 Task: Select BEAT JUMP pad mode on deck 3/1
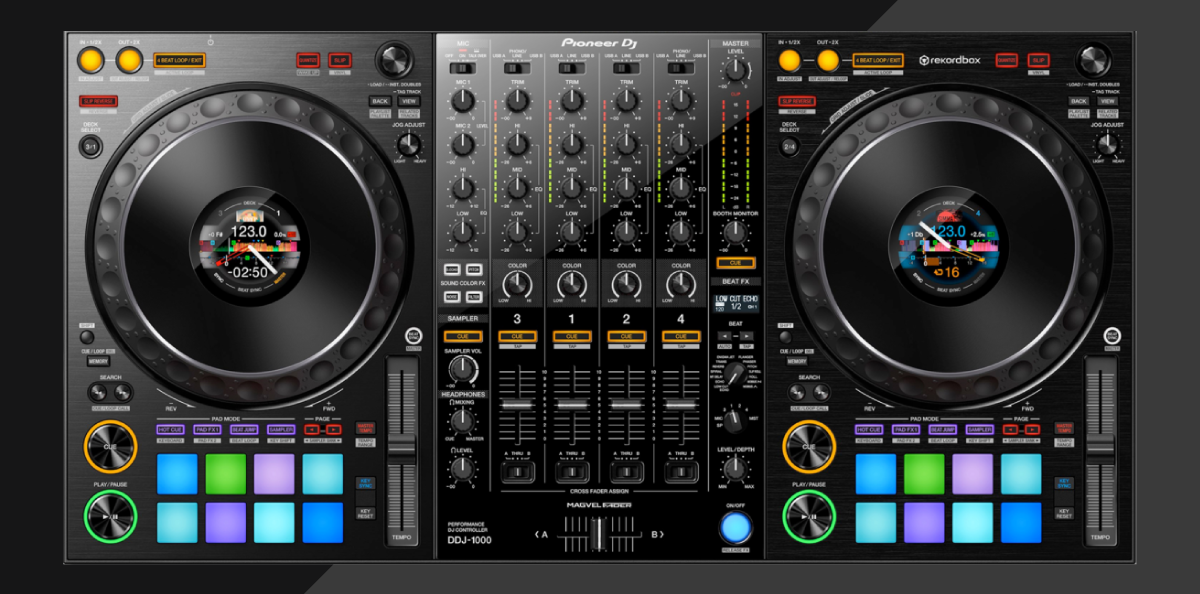click(244, 429)
